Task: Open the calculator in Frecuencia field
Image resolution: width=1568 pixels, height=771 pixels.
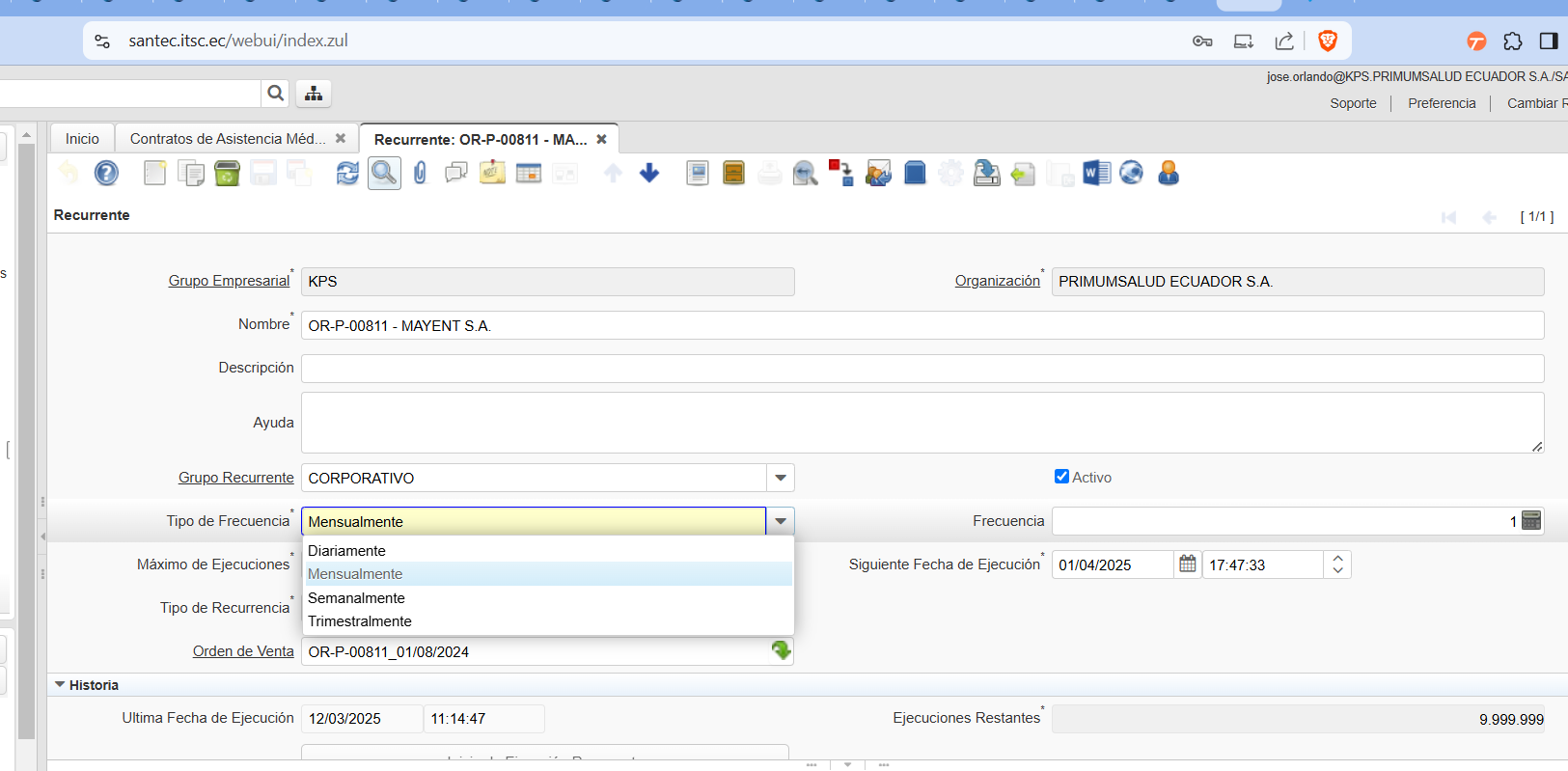Action: coord(1530,521)
